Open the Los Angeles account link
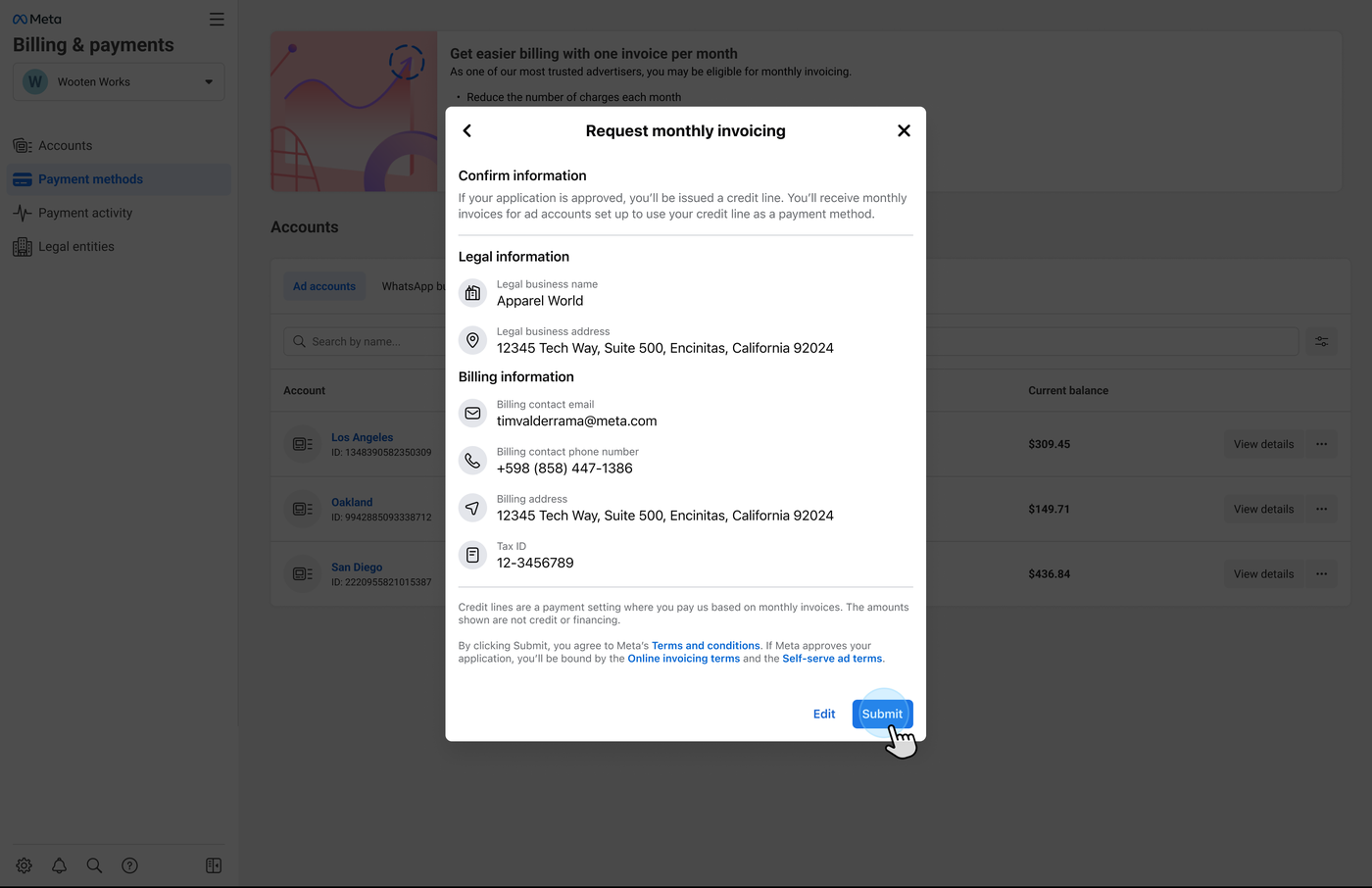The height and width of the screenshot is (888, 1372). click(x=362, y=437)
